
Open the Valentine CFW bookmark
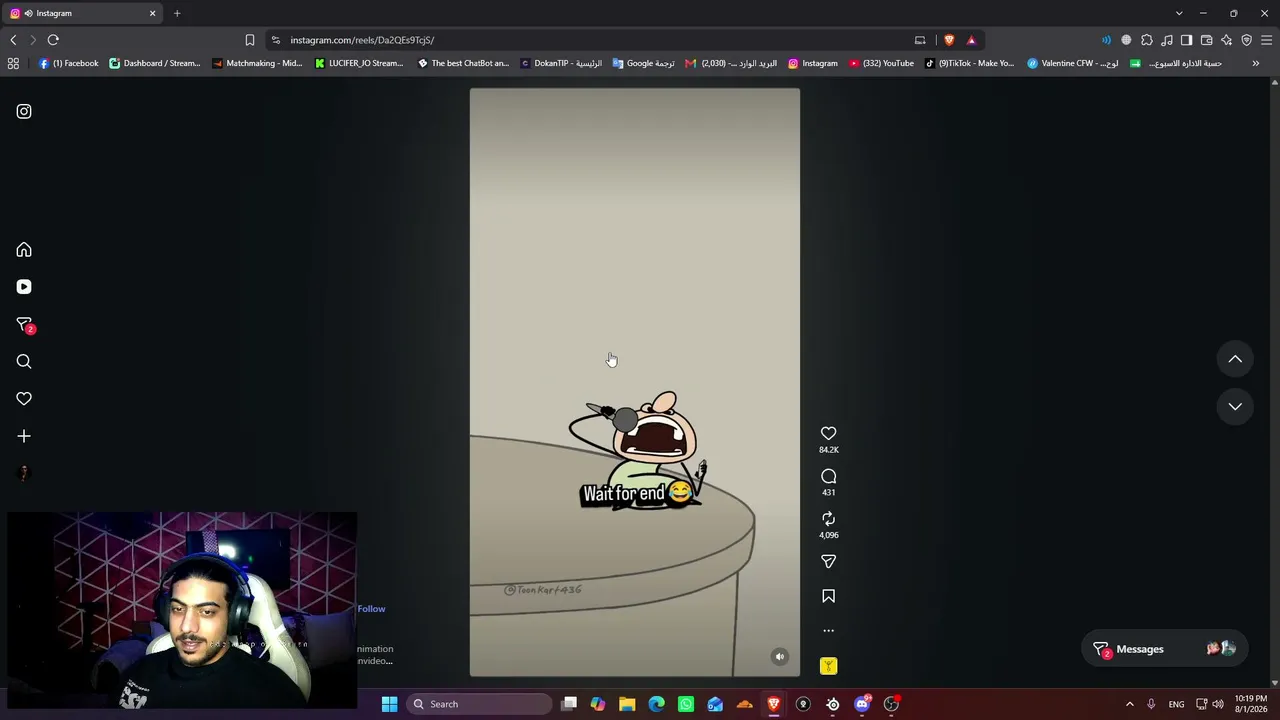1073,63
